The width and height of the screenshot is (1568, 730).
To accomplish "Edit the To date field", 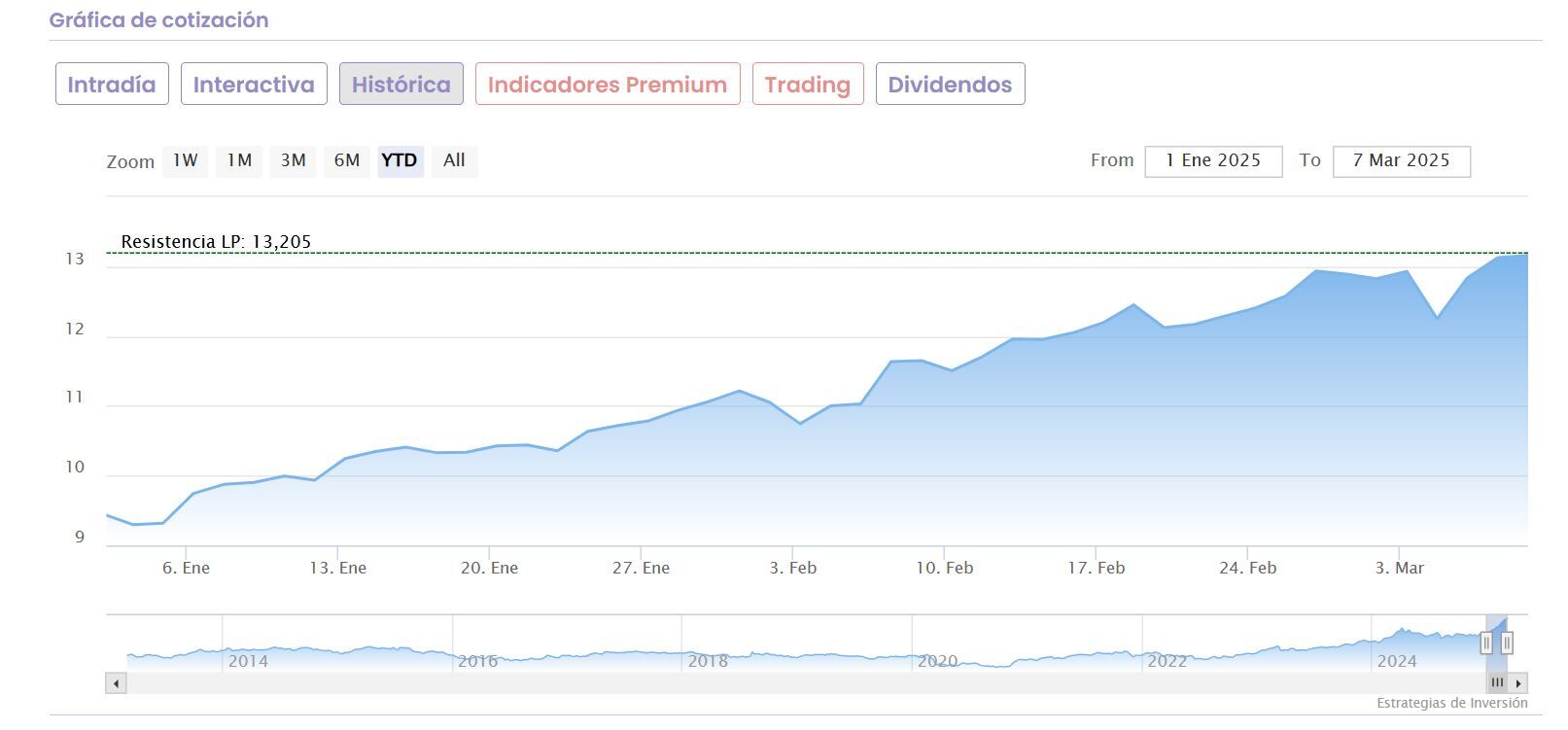I will click(1401, 161).
